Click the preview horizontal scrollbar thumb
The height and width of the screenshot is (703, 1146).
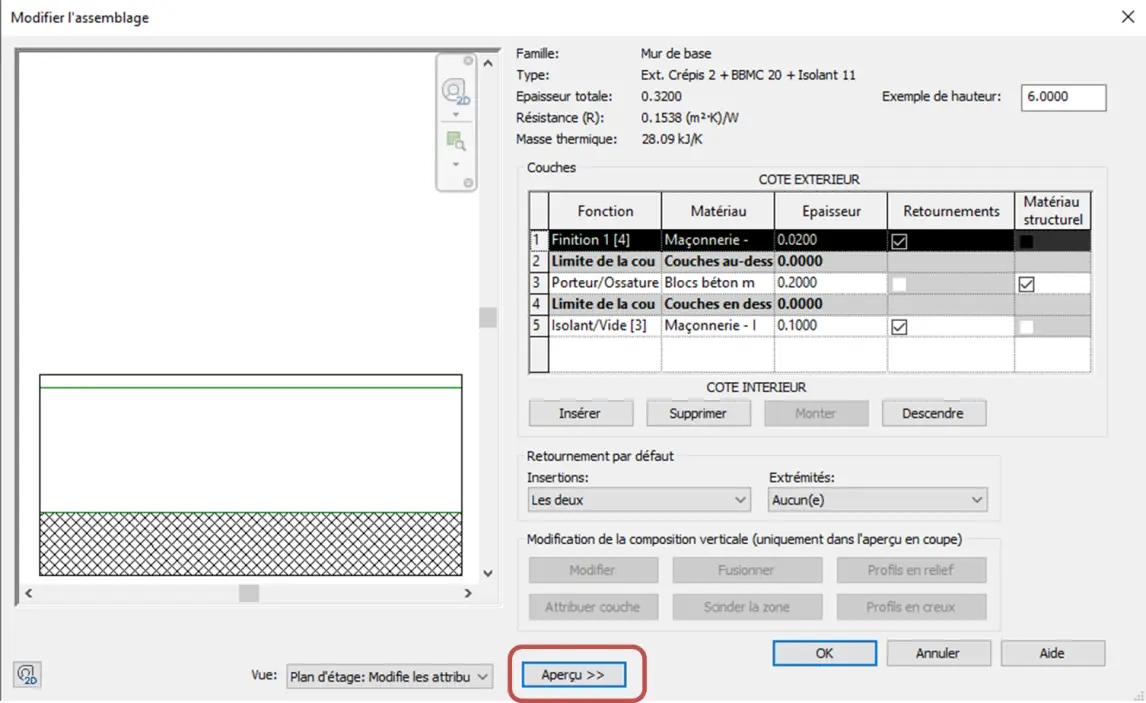(248, 593)
